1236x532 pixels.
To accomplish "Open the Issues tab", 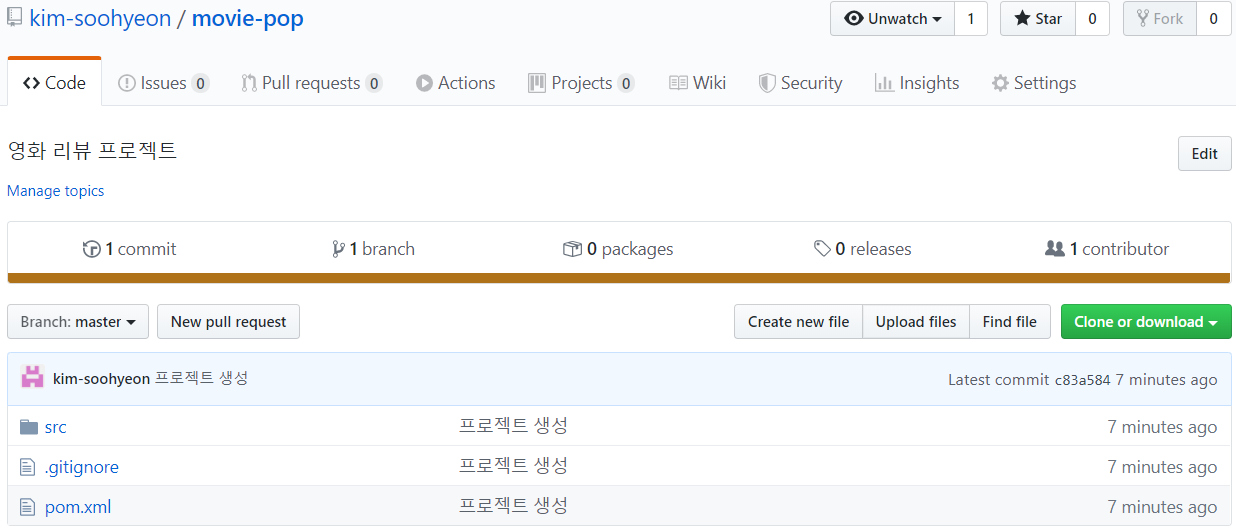I will tap(163, 83).
